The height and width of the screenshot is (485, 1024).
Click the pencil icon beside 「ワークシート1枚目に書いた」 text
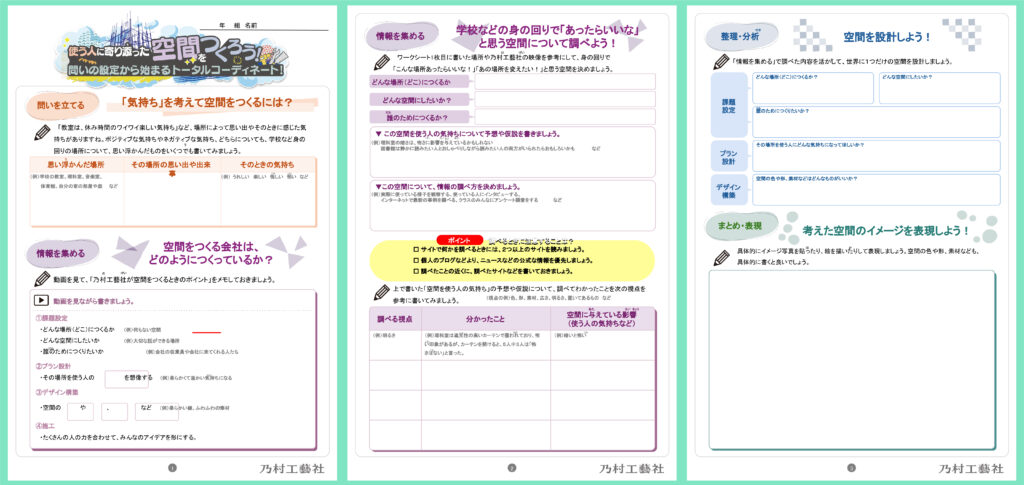[x=381, y=62]
